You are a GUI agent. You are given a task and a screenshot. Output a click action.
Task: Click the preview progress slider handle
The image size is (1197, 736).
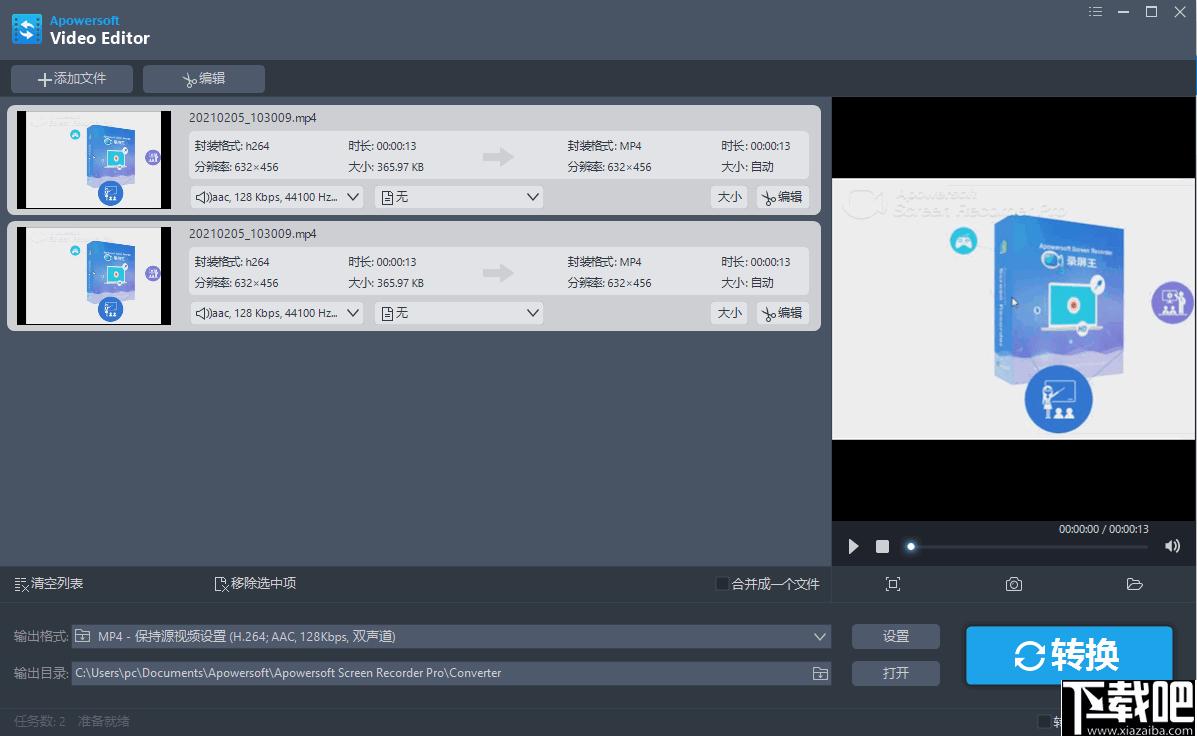(x=911, y=547)
